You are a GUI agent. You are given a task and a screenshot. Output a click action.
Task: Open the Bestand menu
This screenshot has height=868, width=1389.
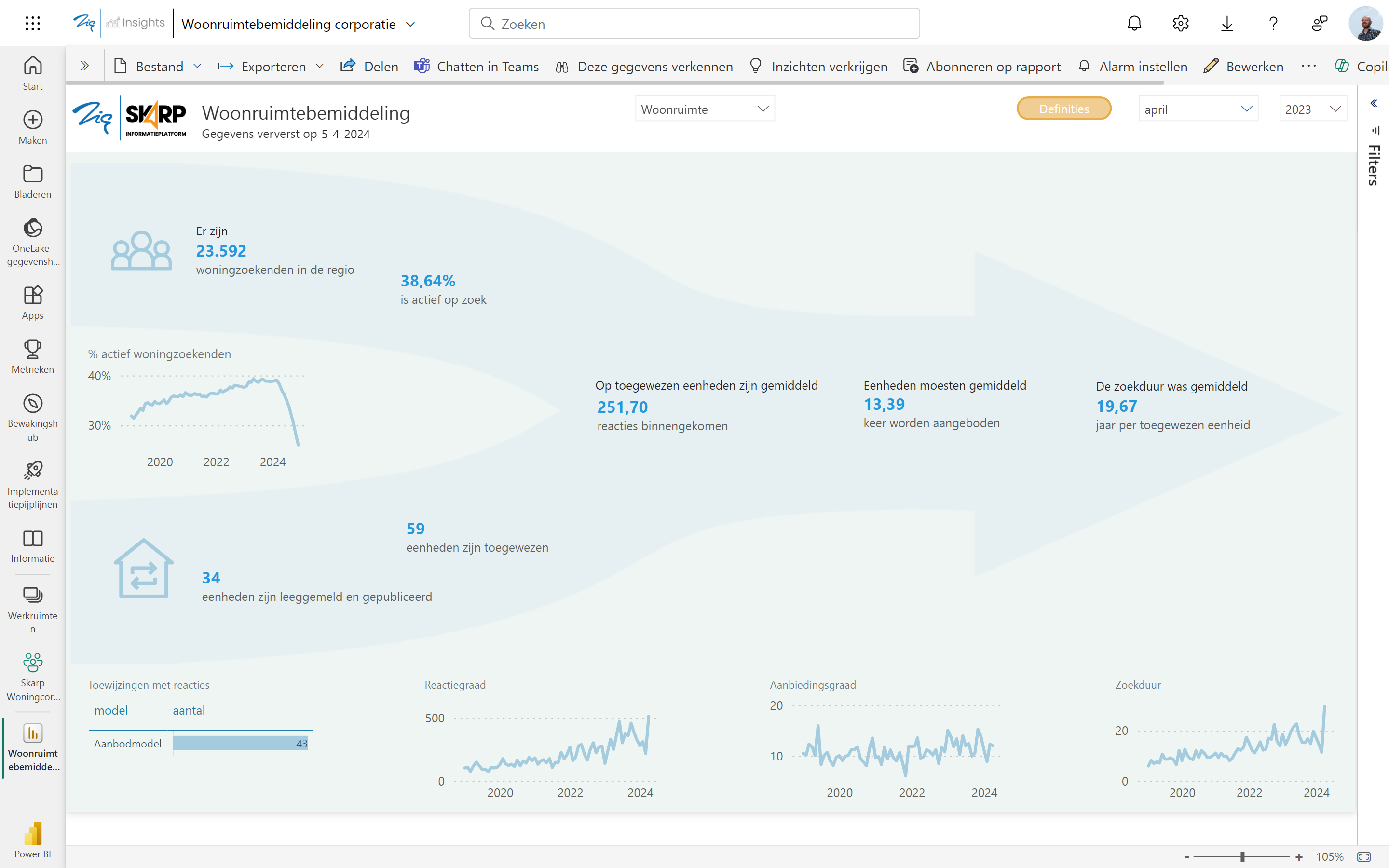coord(158,67)
